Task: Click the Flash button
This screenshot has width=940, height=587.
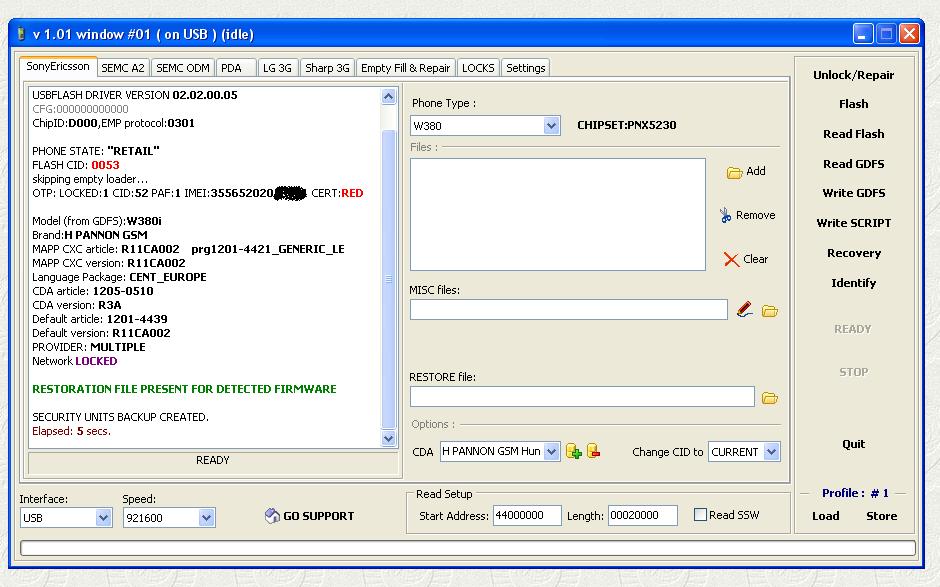Action: pyautogui.click(x=854, y=104)
